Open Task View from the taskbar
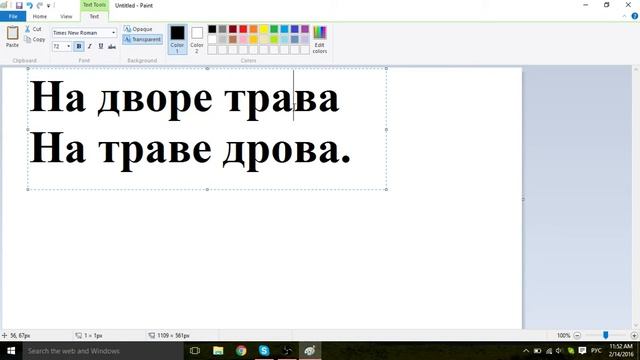640x360 pixels. [x=195, y=351]
